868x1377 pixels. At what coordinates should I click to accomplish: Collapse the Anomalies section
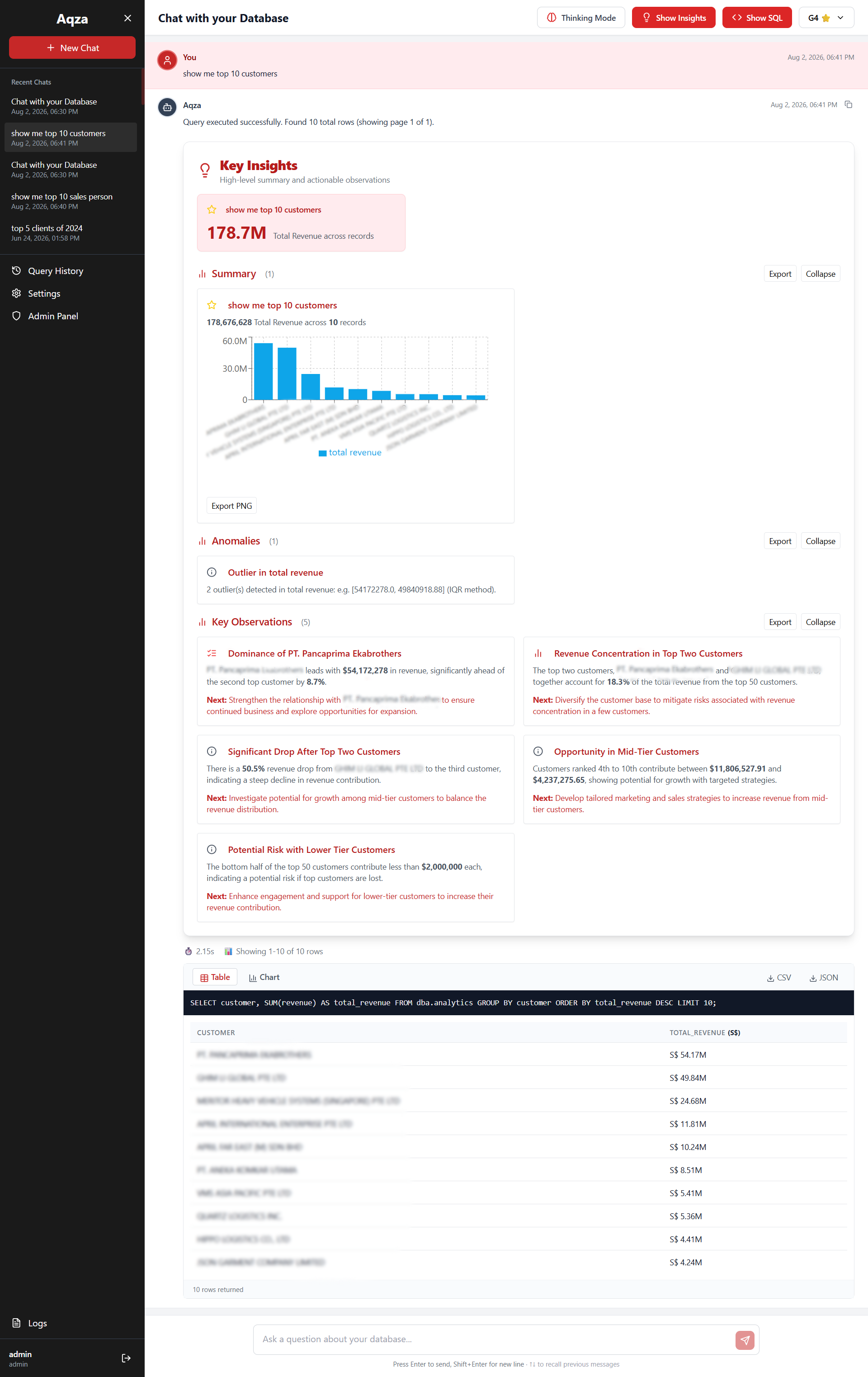(x=820, y=541)
